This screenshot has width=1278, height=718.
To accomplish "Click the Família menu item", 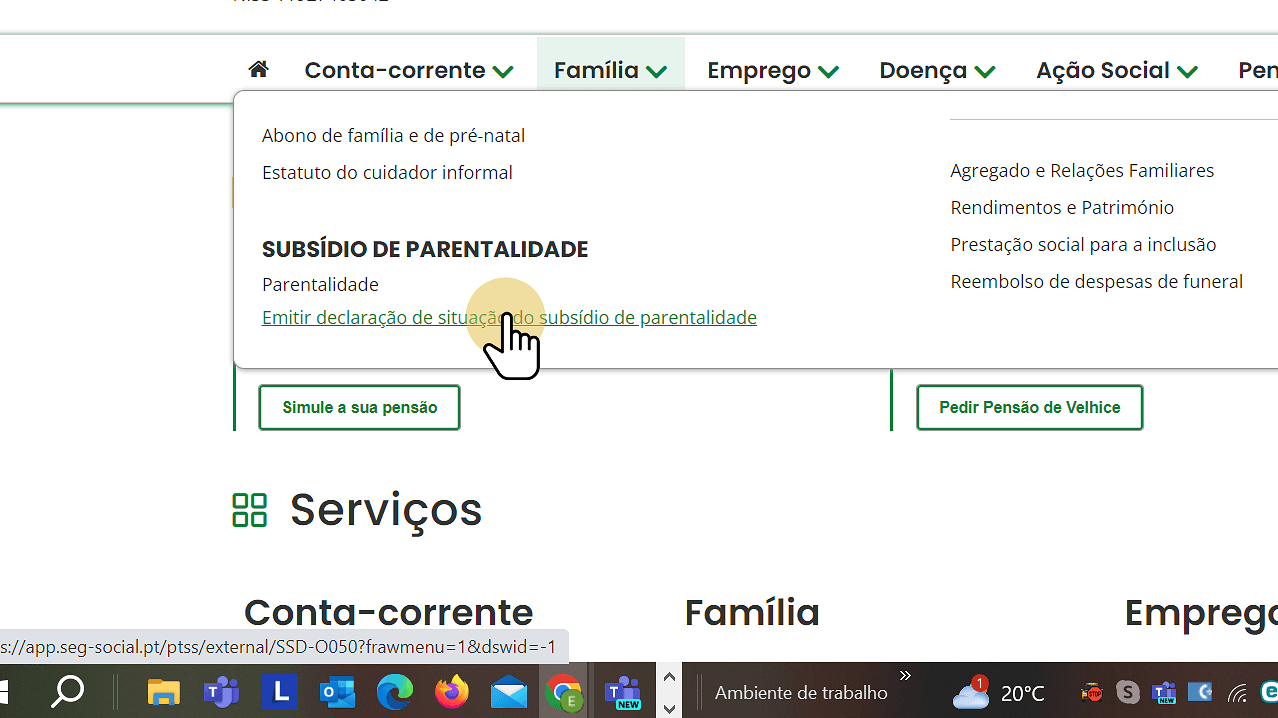I will pos(610,69).
